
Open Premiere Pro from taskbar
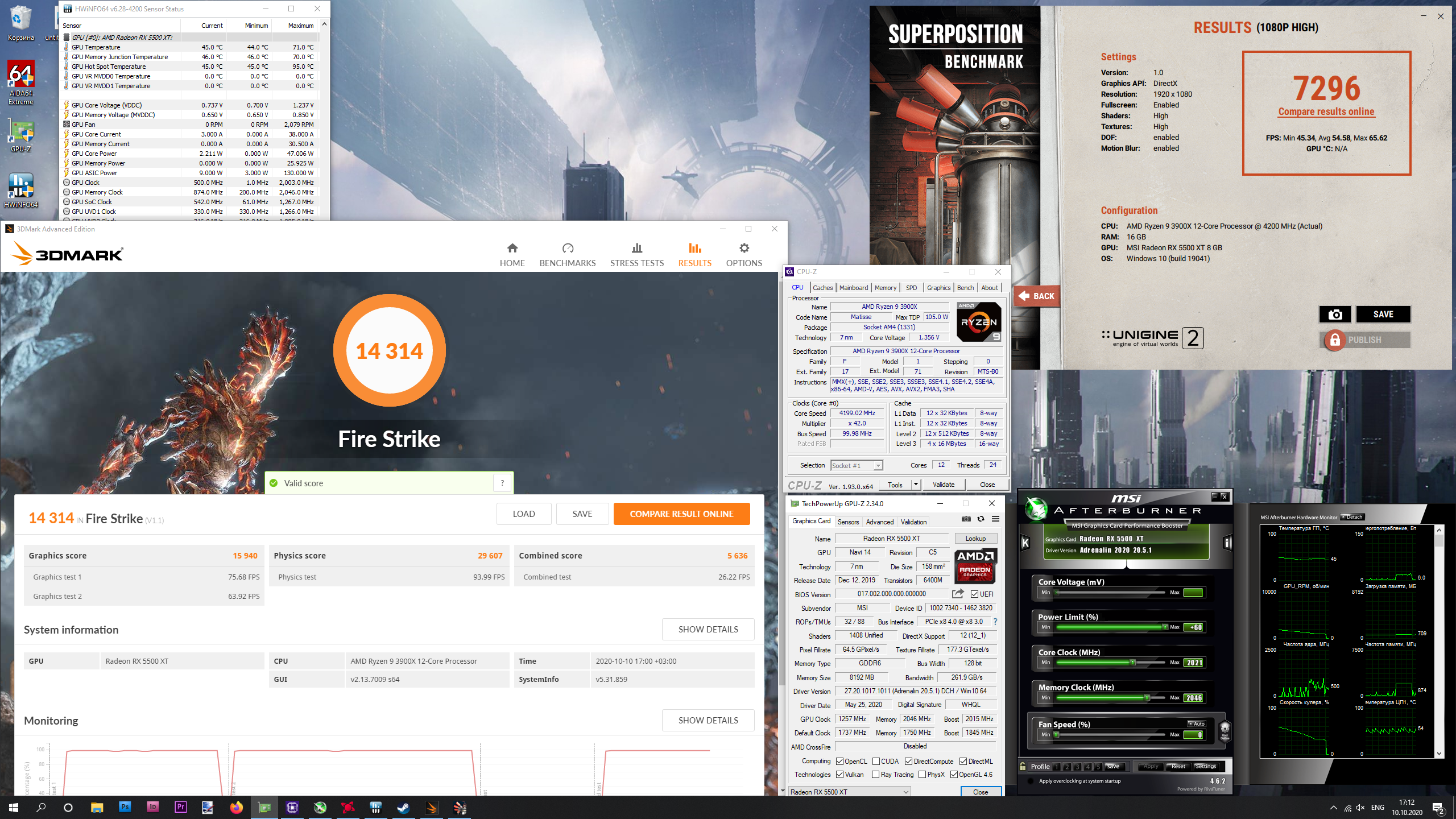point(180,807)
